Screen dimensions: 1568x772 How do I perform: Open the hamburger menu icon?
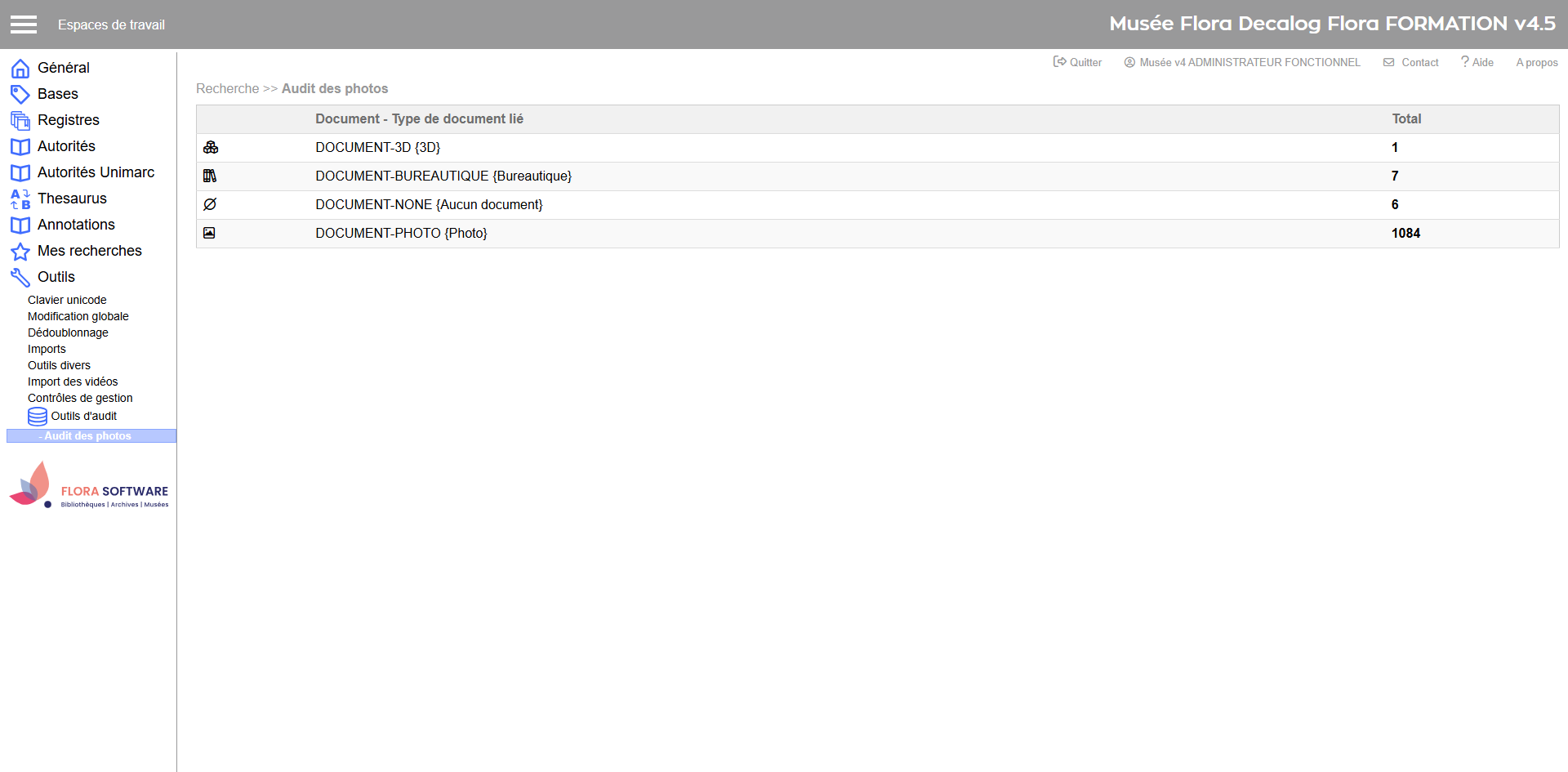coord(24,25)
